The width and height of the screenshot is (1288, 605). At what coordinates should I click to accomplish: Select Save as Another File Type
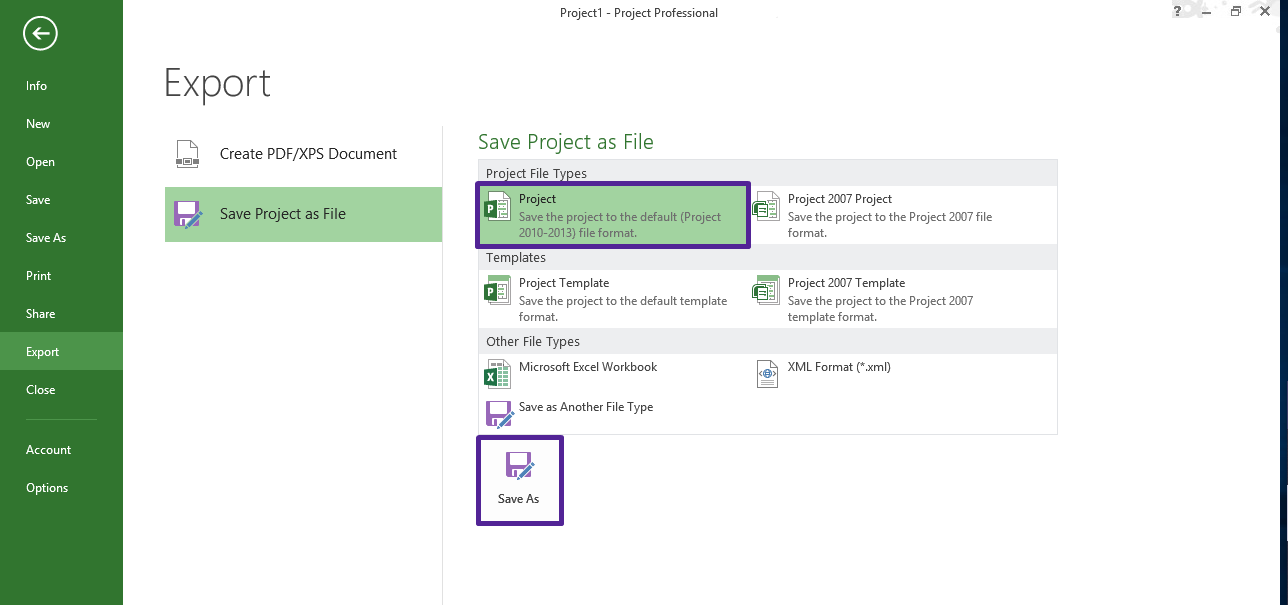point(613,414)
